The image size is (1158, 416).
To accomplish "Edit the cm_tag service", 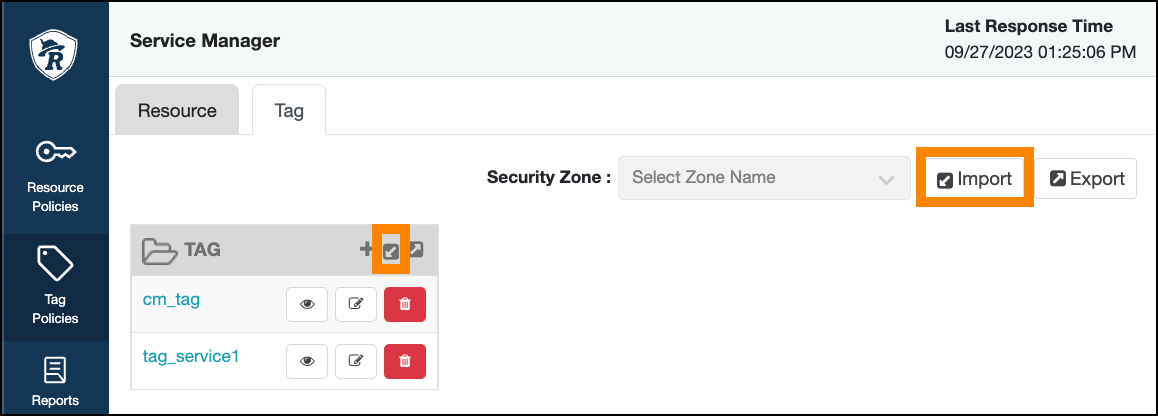I will click(x=355, y=304).
